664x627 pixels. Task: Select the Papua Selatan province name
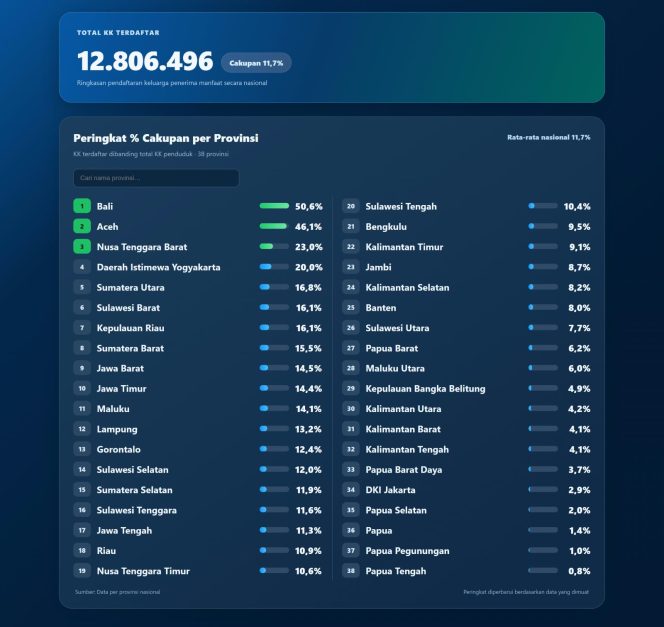coord(396,511)
